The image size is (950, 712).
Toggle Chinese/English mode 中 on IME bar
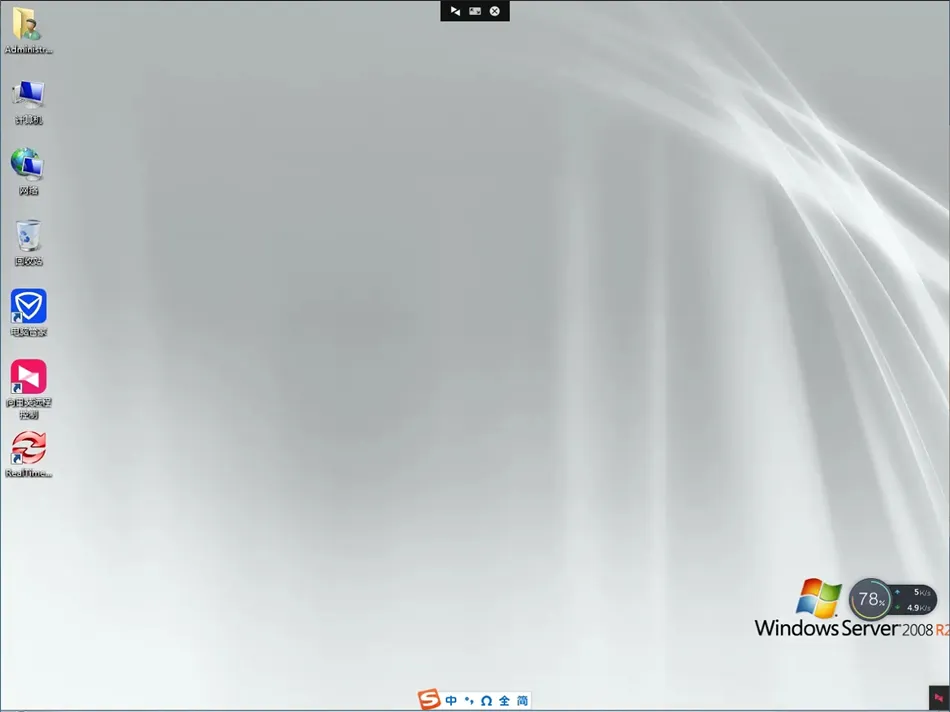click(x=451, y=700)
